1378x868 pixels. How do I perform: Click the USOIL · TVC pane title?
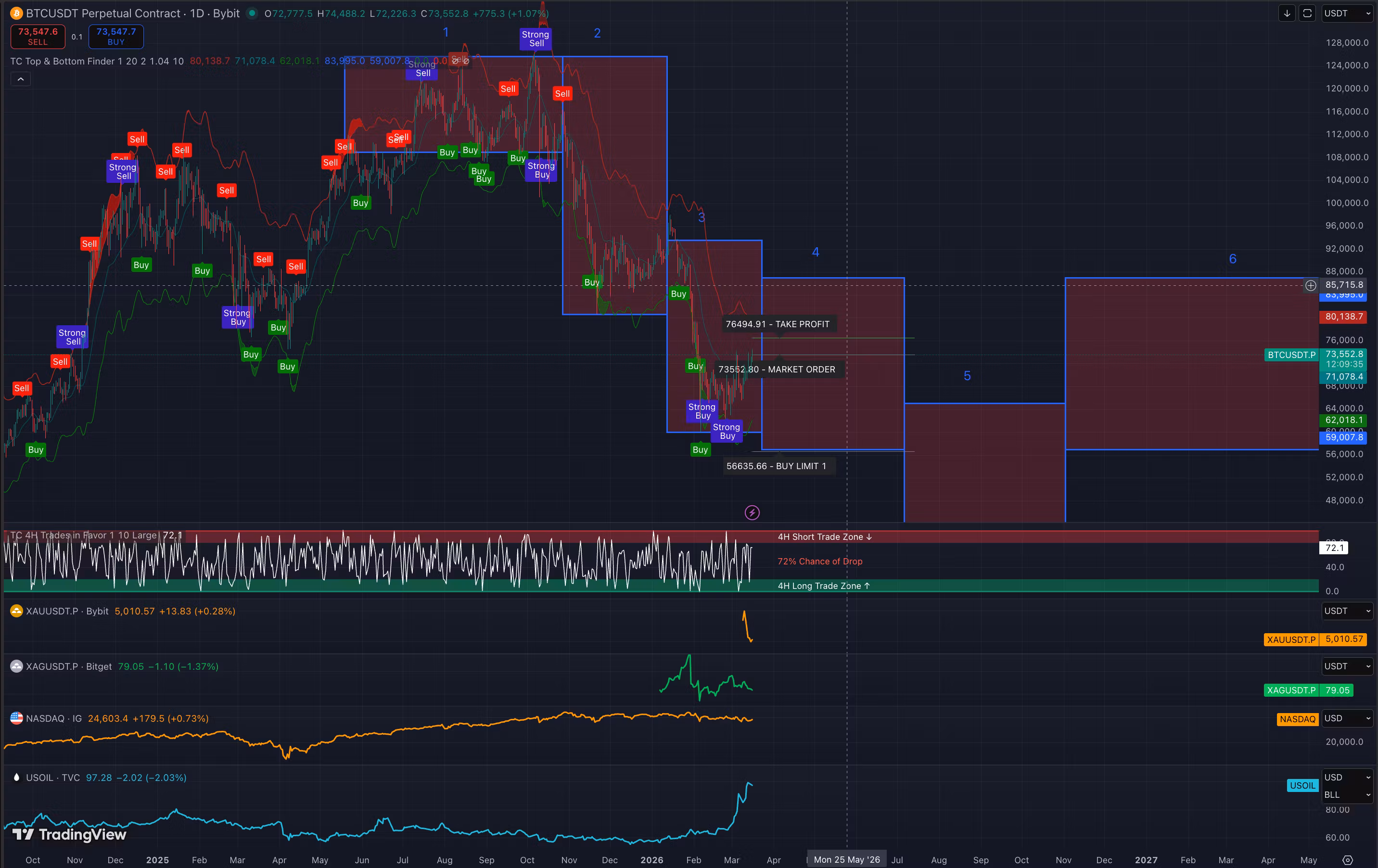tap(52, 778)
